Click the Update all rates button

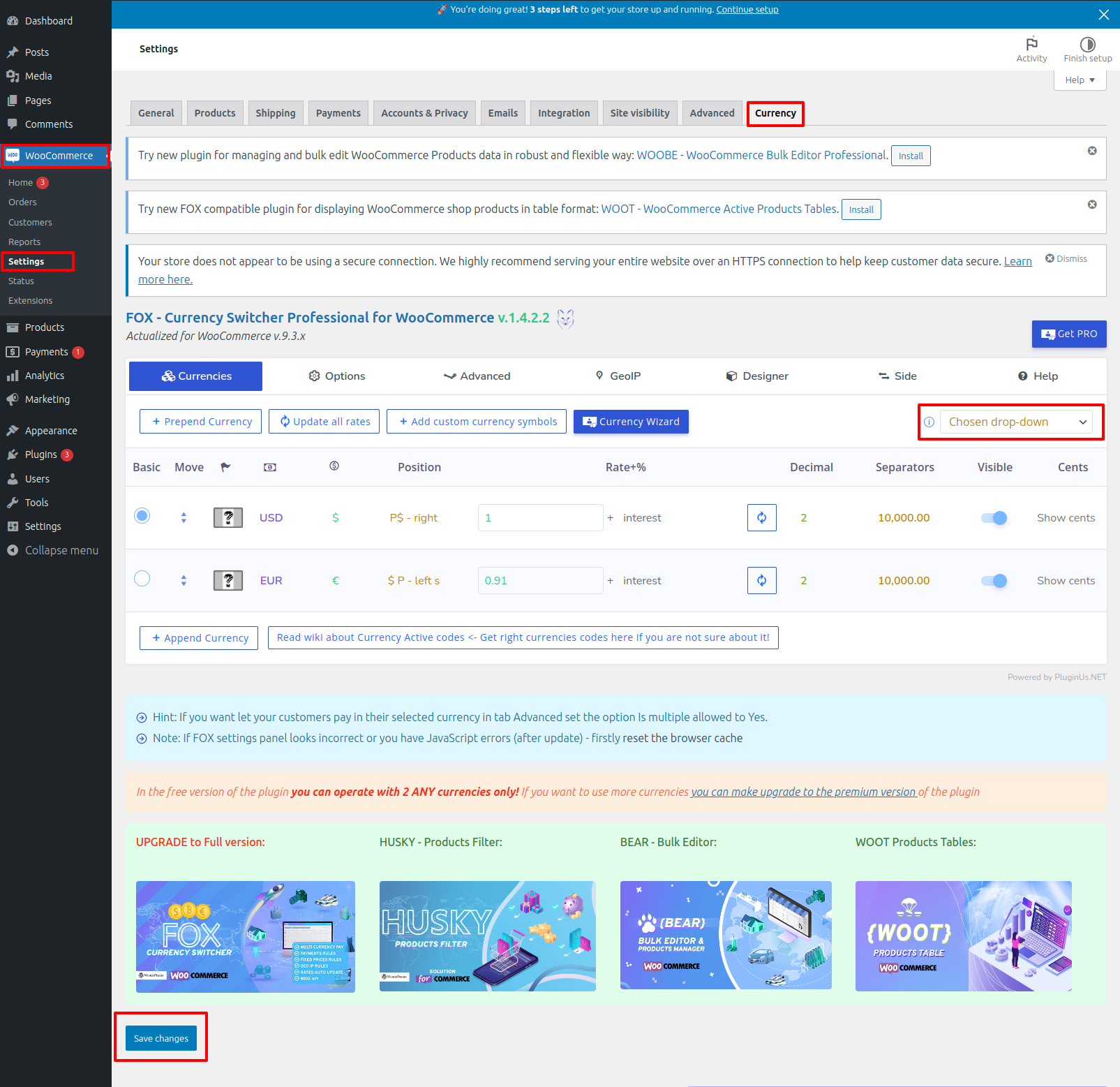tap(324, 422)
